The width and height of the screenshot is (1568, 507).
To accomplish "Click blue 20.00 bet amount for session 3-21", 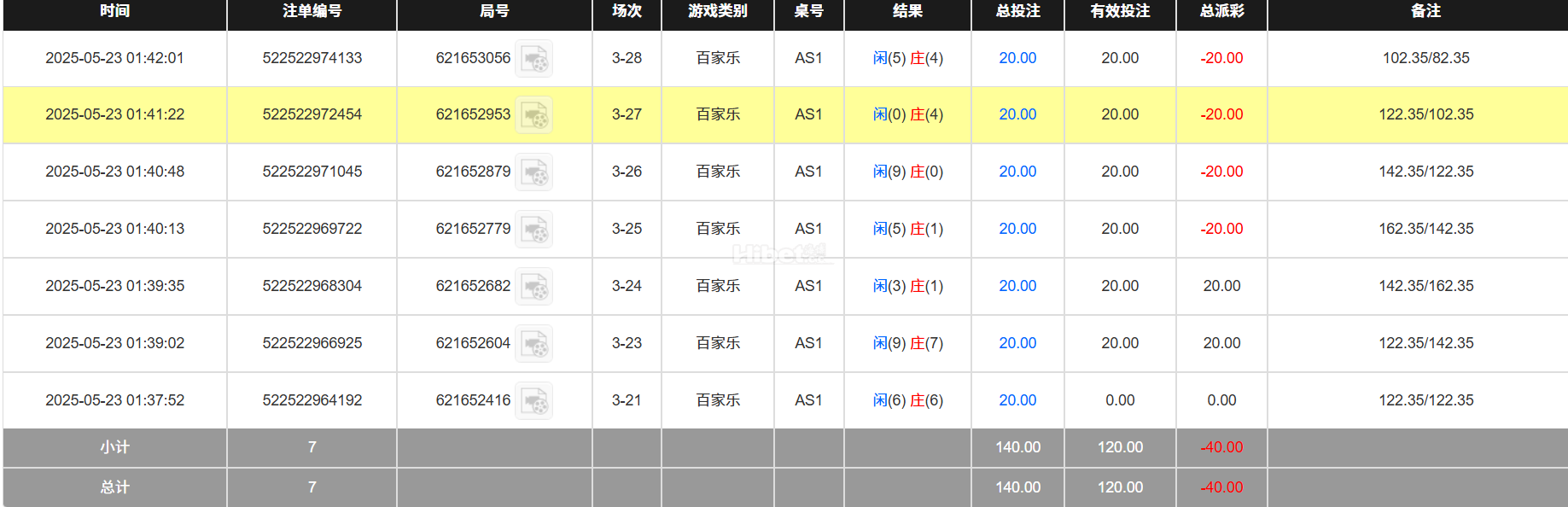I will (x=1017, y=400).
